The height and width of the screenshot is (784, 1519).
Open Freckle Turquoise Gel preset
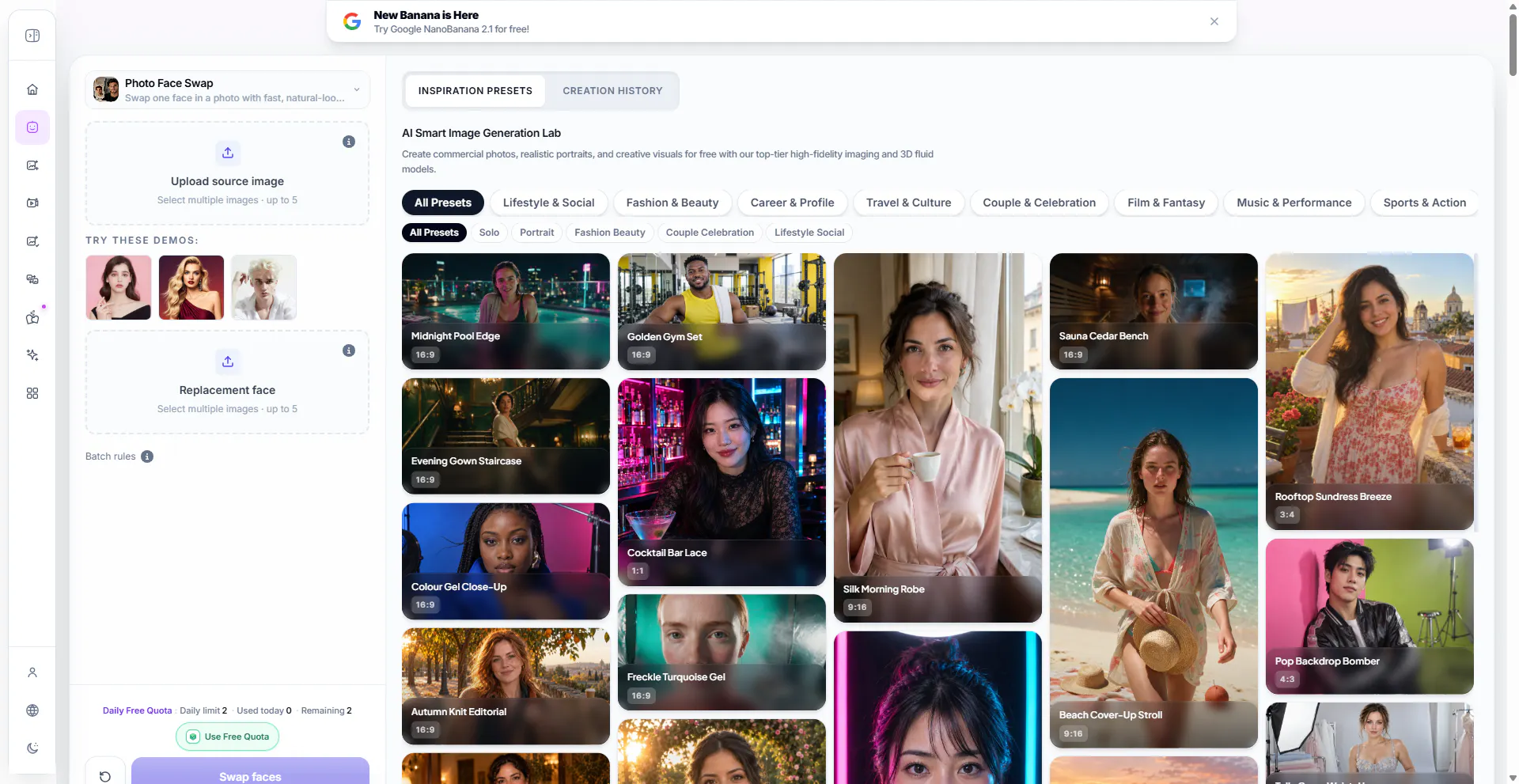coord(722,652)
